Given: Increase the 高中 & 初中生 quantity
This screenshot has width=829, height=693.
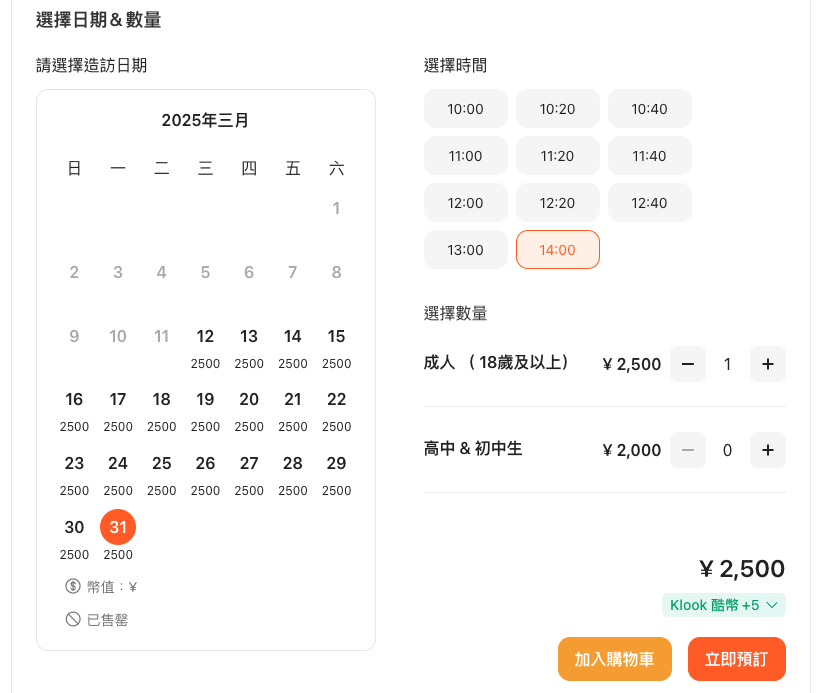Looking at the screenshot, I should coord(767,450).
